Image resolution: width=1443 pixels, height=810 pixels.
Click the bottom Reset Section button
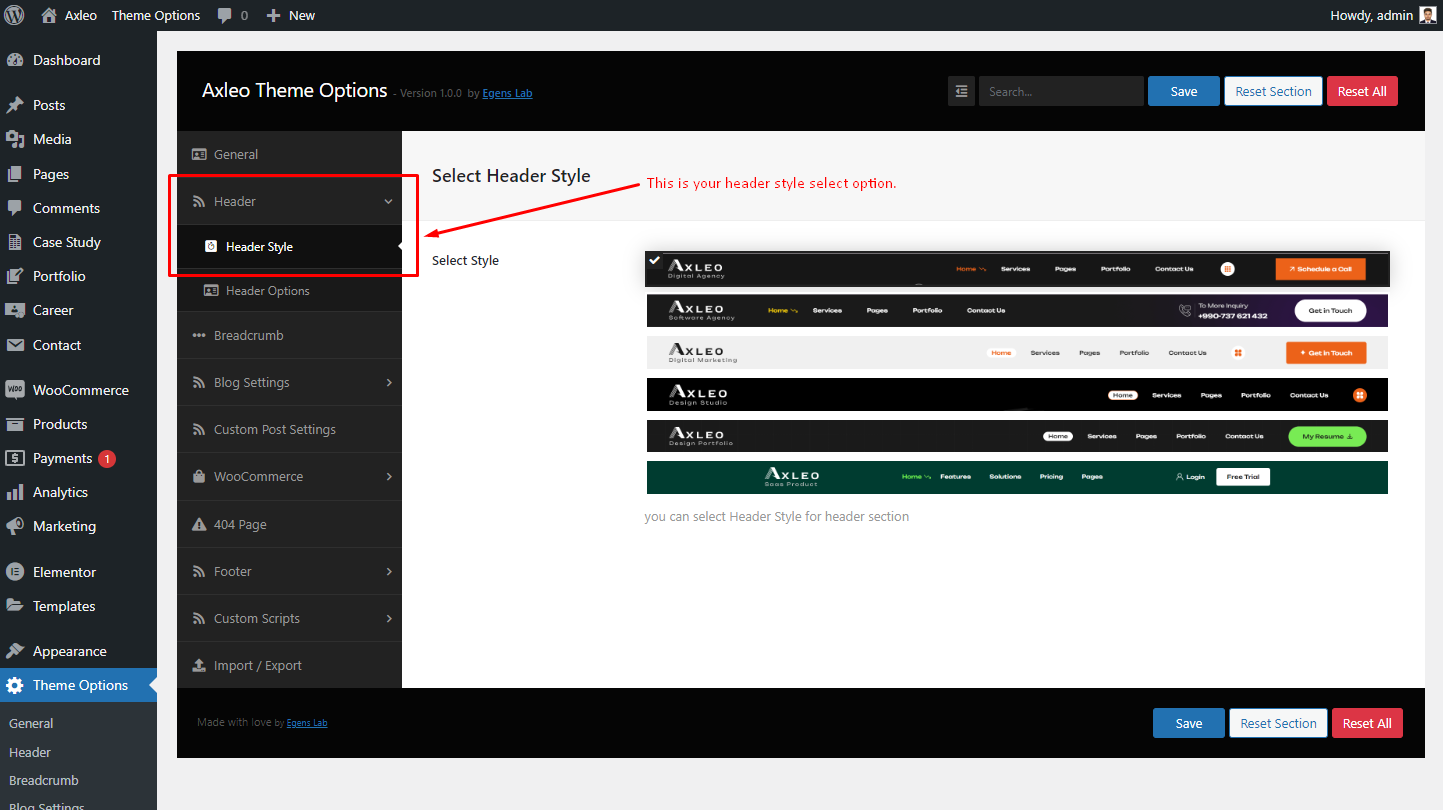click(x=1278, y=723)
